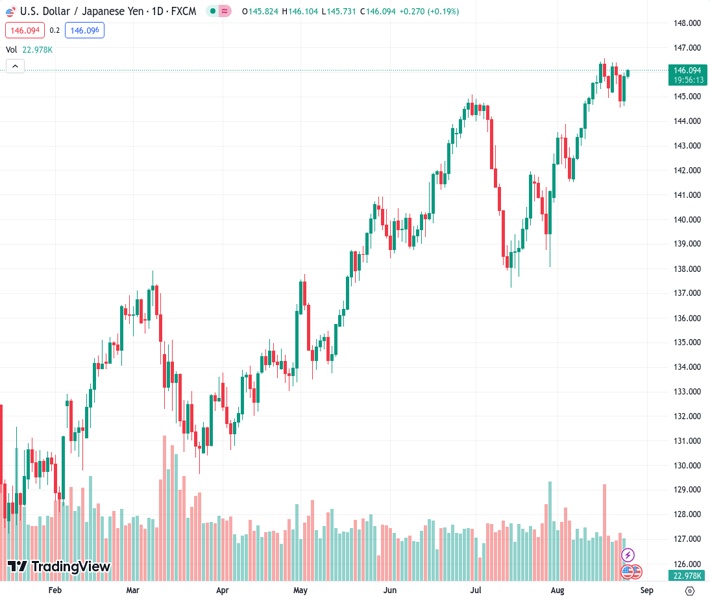Click the purple lightning event marker
This screenshot has width=710, height=600.
pos(628,554)
